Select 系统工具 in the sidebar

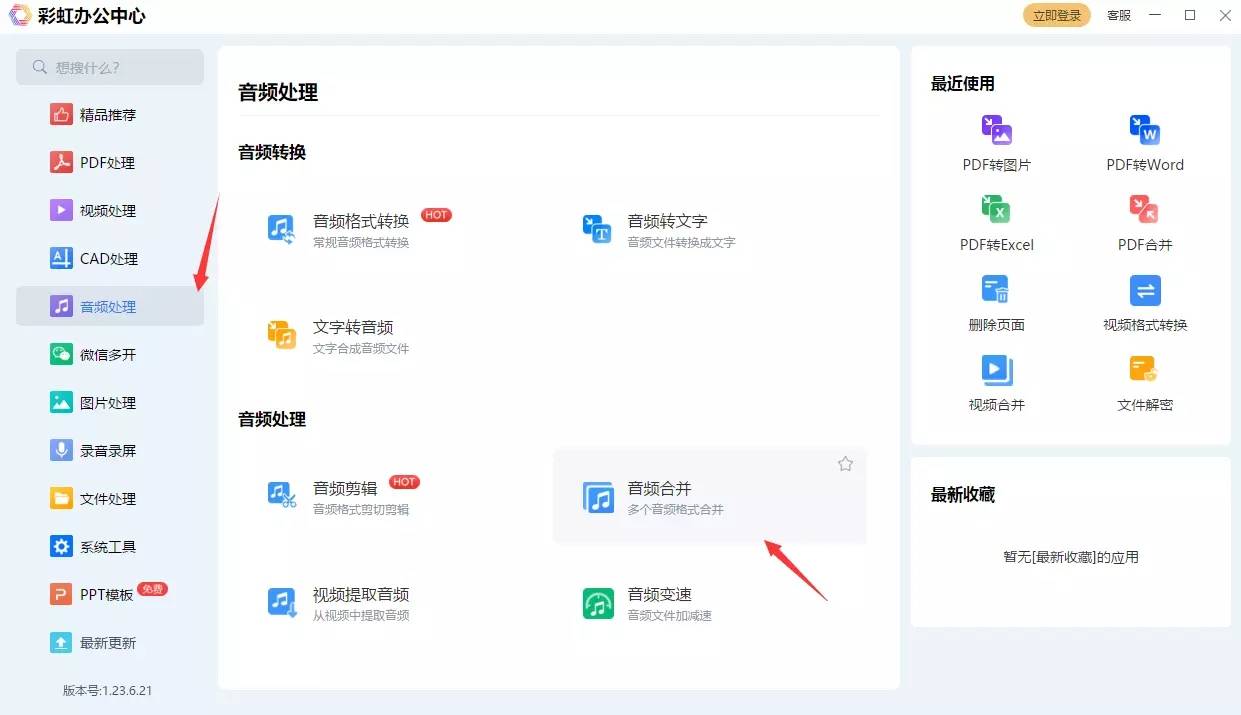(110, 546)
